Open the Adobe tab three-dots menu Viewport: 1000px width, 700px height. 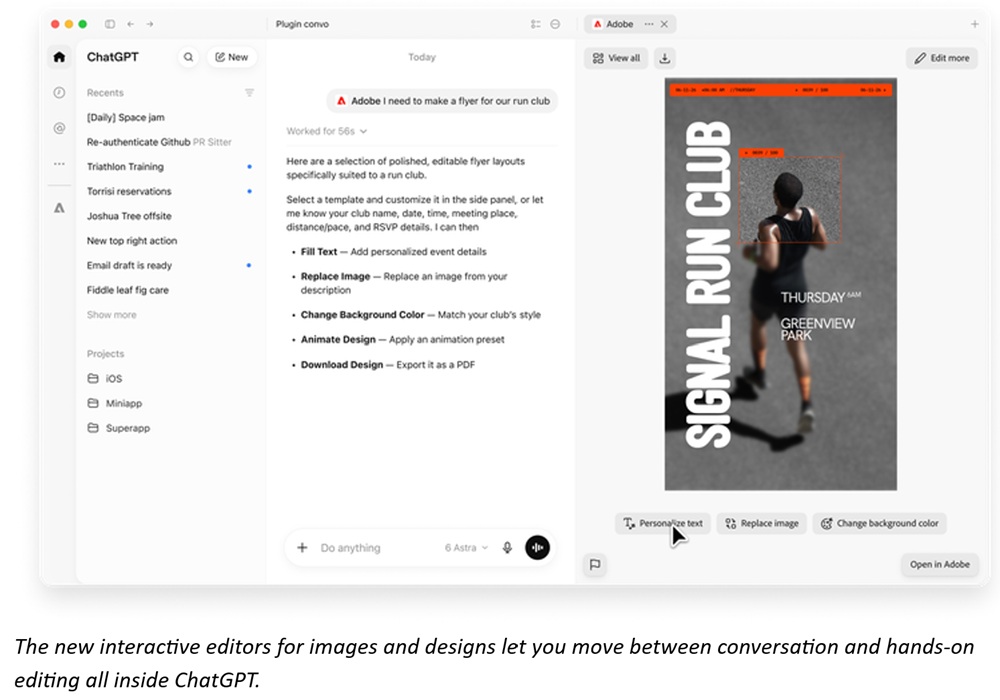click(x=649, y=24)
